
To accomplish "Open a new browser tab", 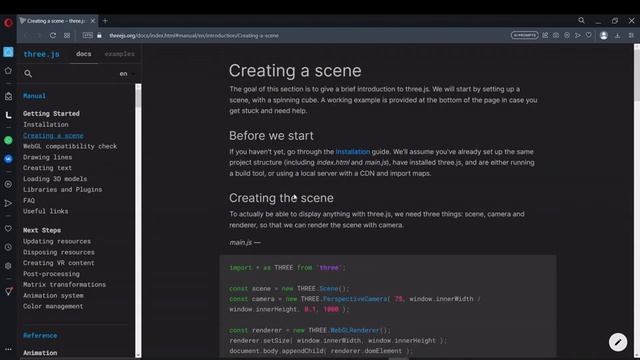I will [x=105, y=21].
